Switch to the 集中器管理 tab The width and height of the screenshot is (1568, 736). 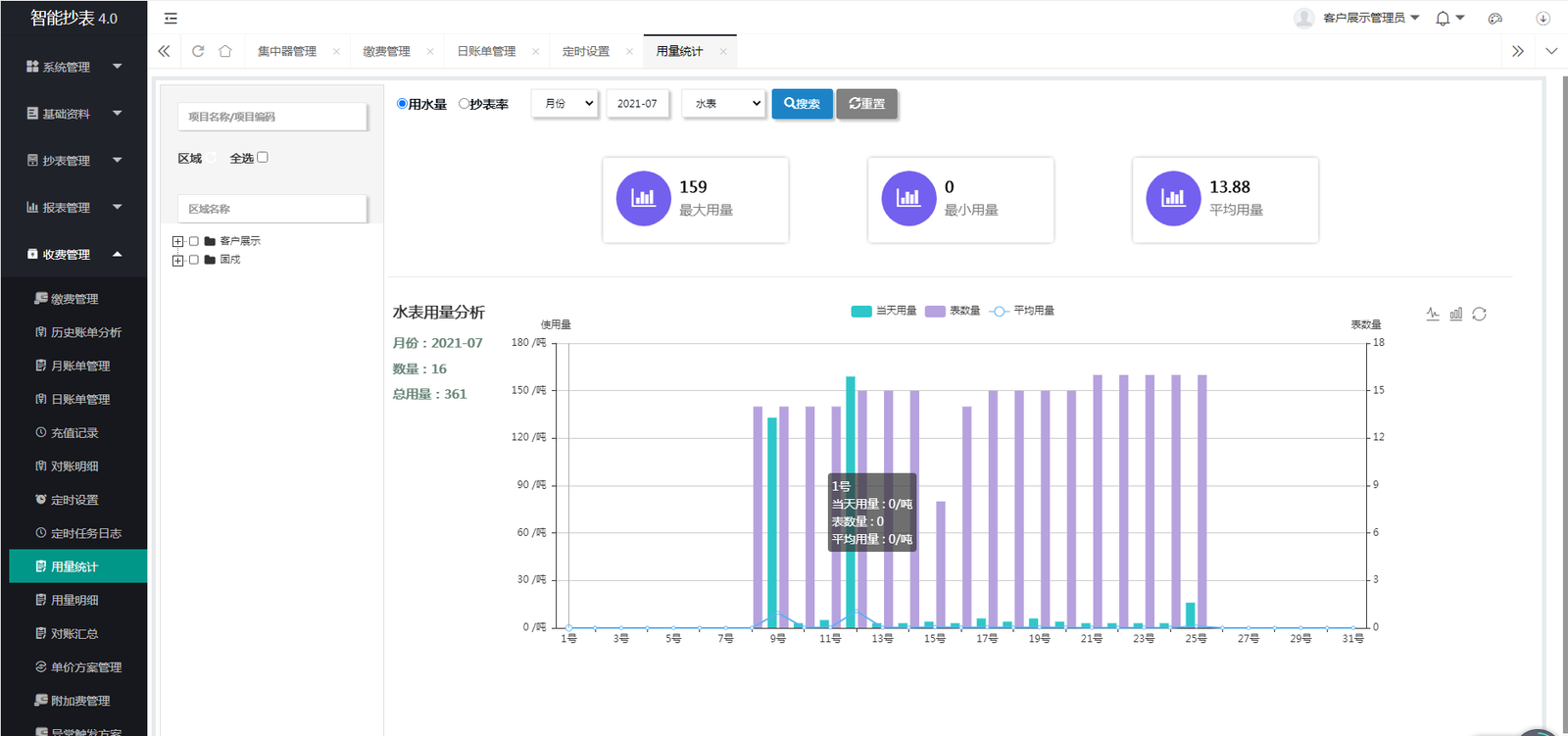click(x=287, y=52)
